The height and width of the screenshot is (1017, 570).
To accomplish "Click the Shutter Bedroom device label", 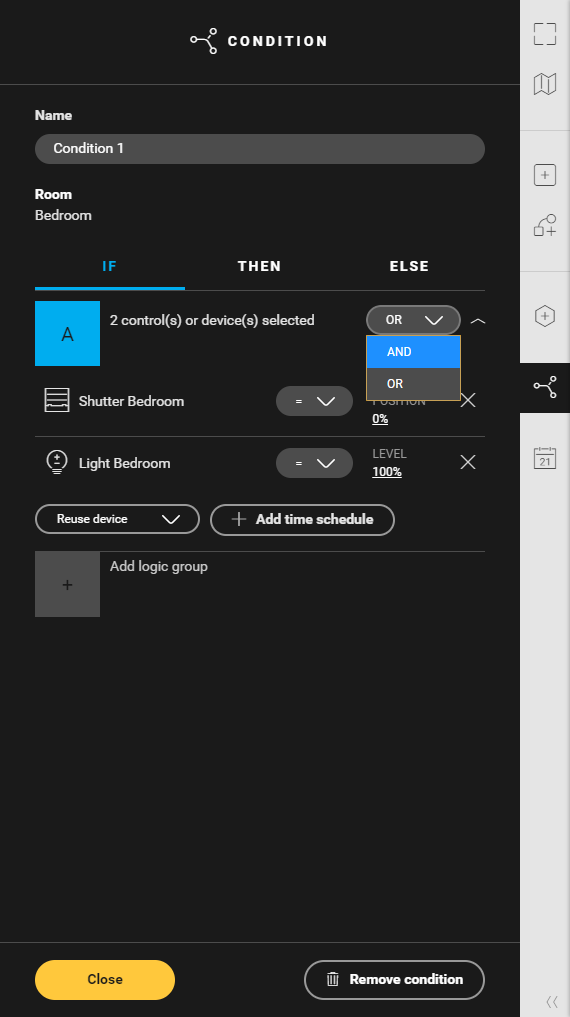I will (132, 401).
